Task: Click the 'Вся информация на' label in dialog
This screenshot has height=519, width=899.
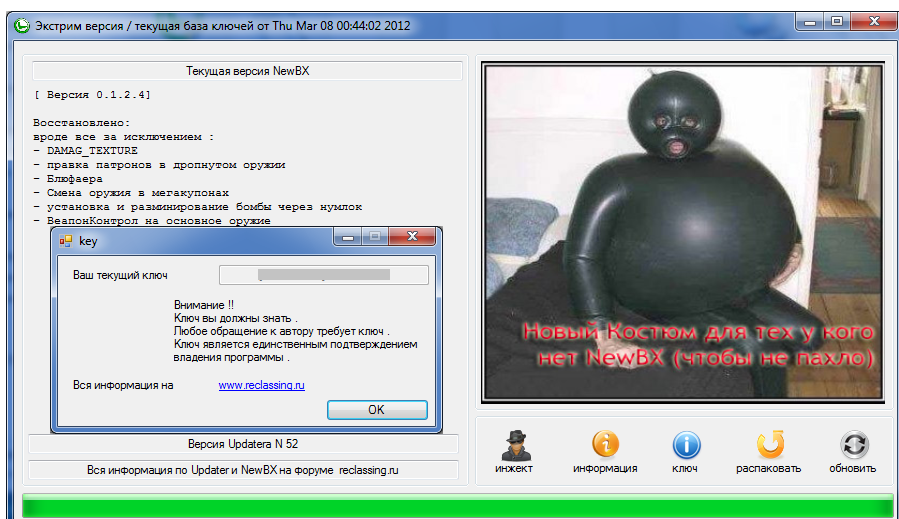Action: point(123,385)
